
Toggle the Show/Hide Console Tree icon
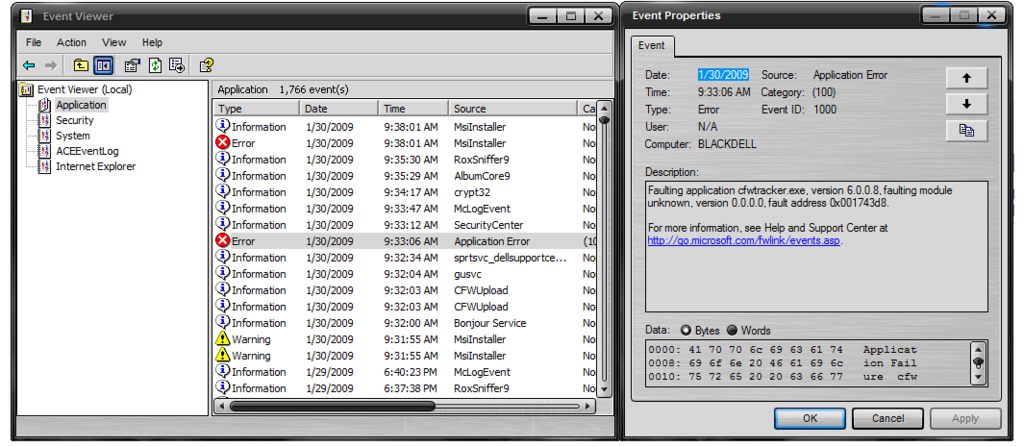pyautogui.click(x=104, y=66)
